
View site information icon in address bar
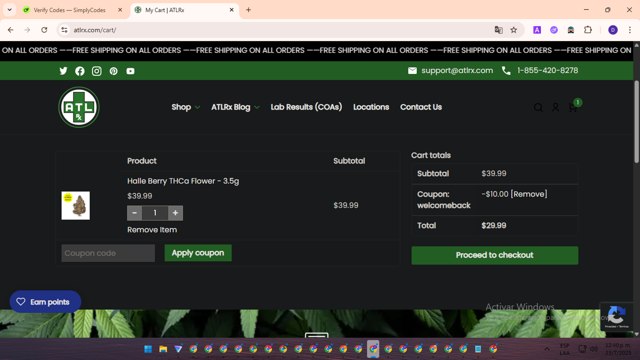pos(64,30)
